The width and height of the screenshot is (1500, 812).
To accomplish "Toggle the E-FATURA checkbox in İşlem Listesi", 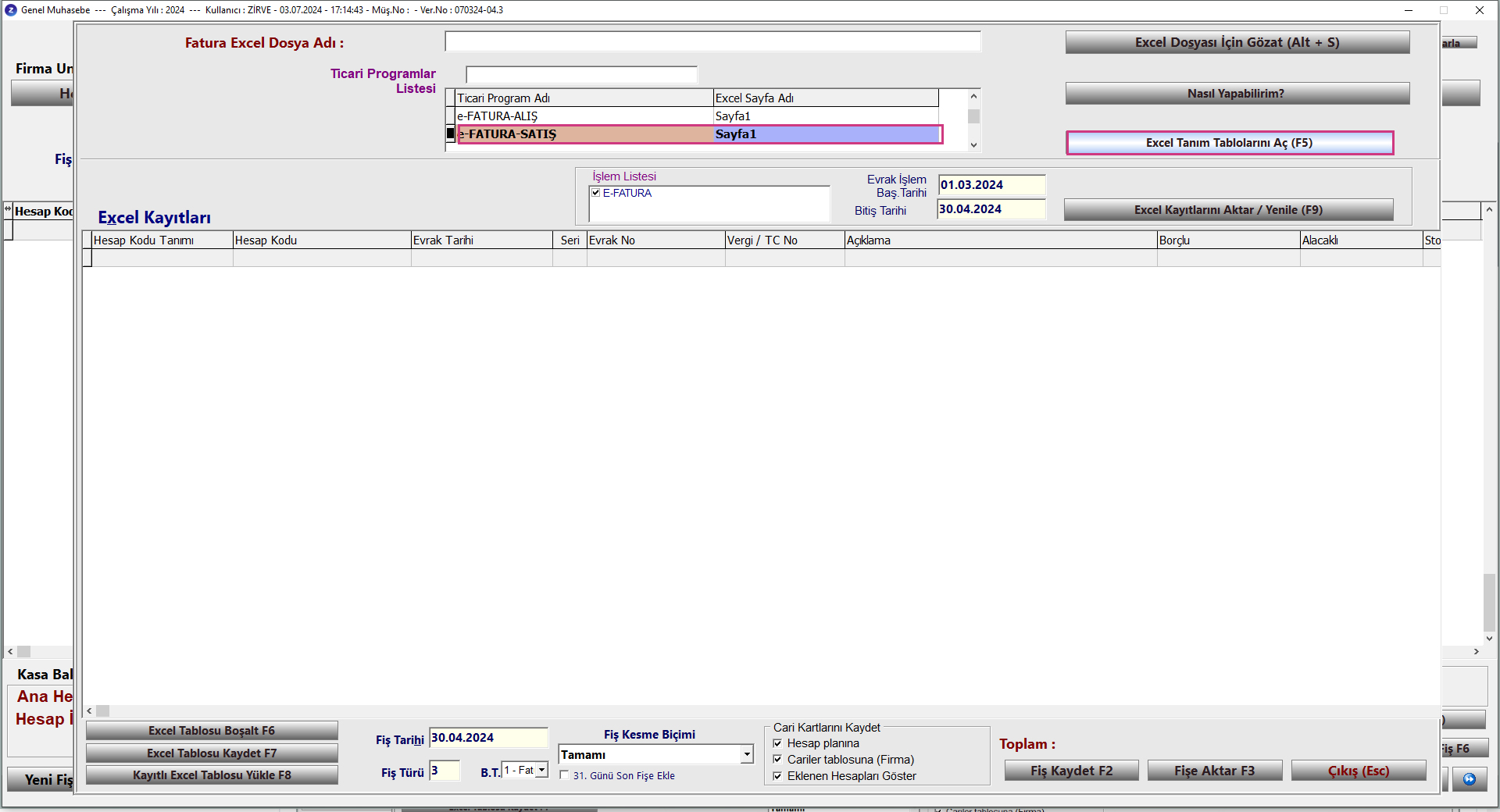I will 596,193.
